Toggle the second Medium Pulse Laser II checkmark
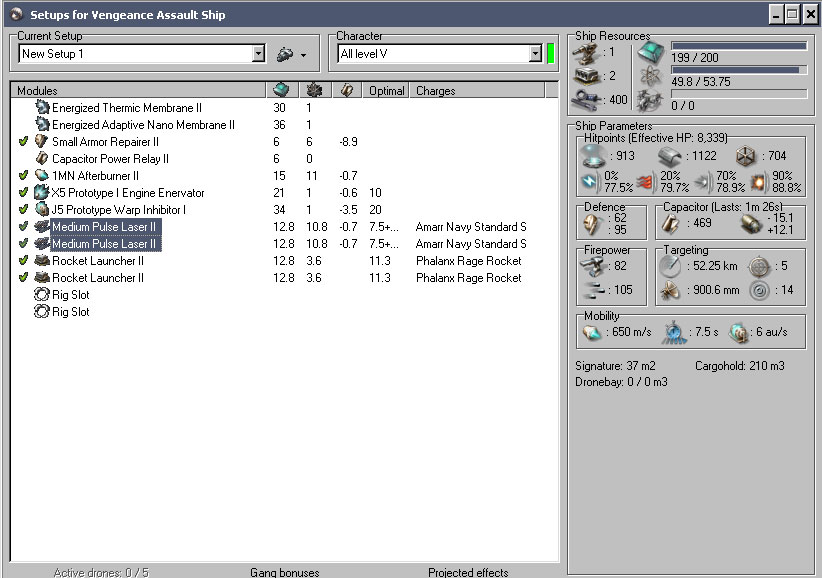Image resolution: width=822 pixels, height=578 pixels. tap(23, 243)
